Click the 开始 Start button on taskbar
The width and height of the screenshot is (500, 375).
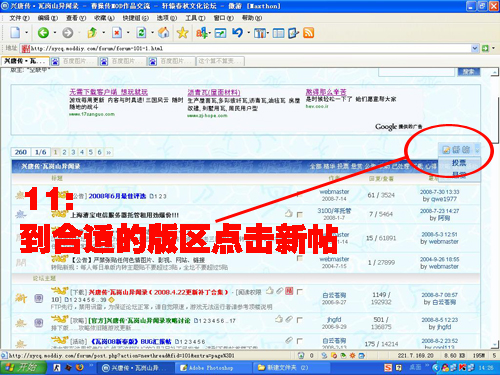click(x=23, y=367)
